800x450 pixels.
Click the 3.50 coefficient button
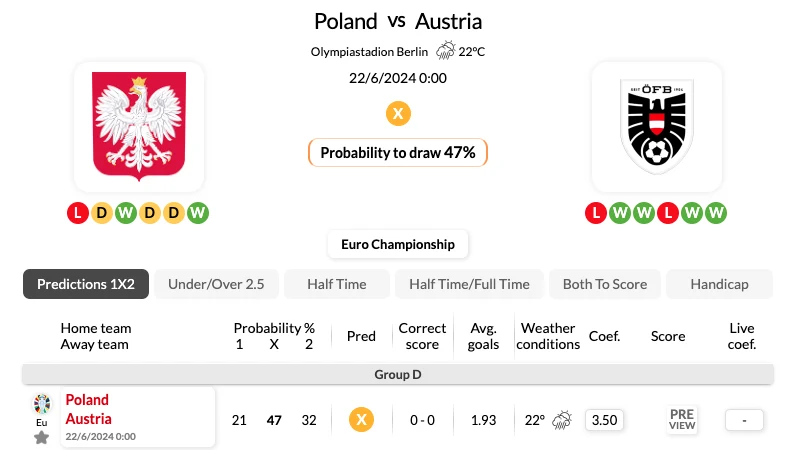(605, 420)
